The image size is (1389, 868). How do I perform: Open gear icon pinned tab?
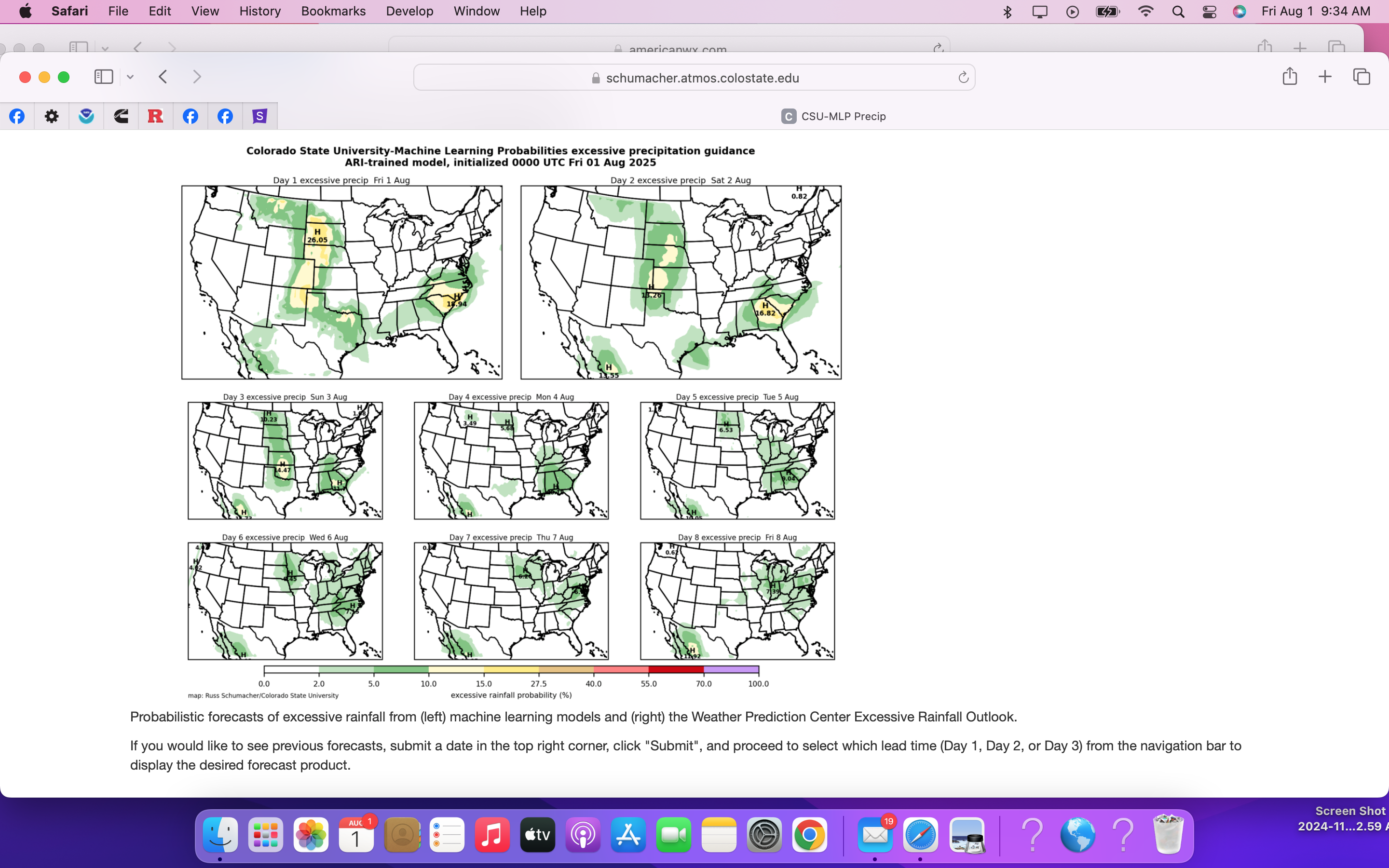[x=52, y=117]
